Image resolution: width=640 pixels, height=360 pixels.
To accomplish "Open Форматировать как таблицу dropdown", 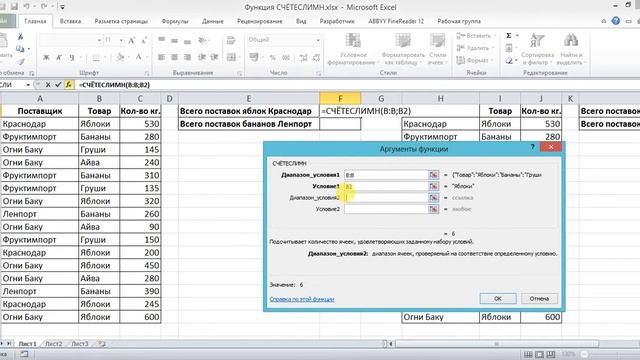I will pos(402,50).
